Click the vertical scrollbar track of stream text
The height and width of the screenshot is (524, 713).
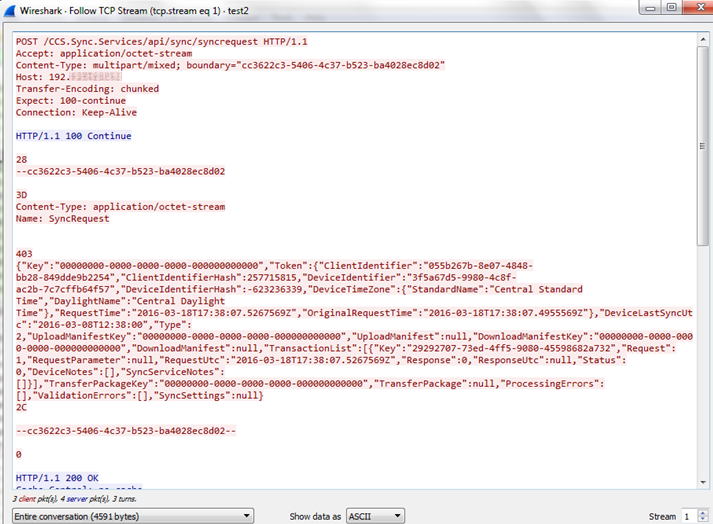703,300
